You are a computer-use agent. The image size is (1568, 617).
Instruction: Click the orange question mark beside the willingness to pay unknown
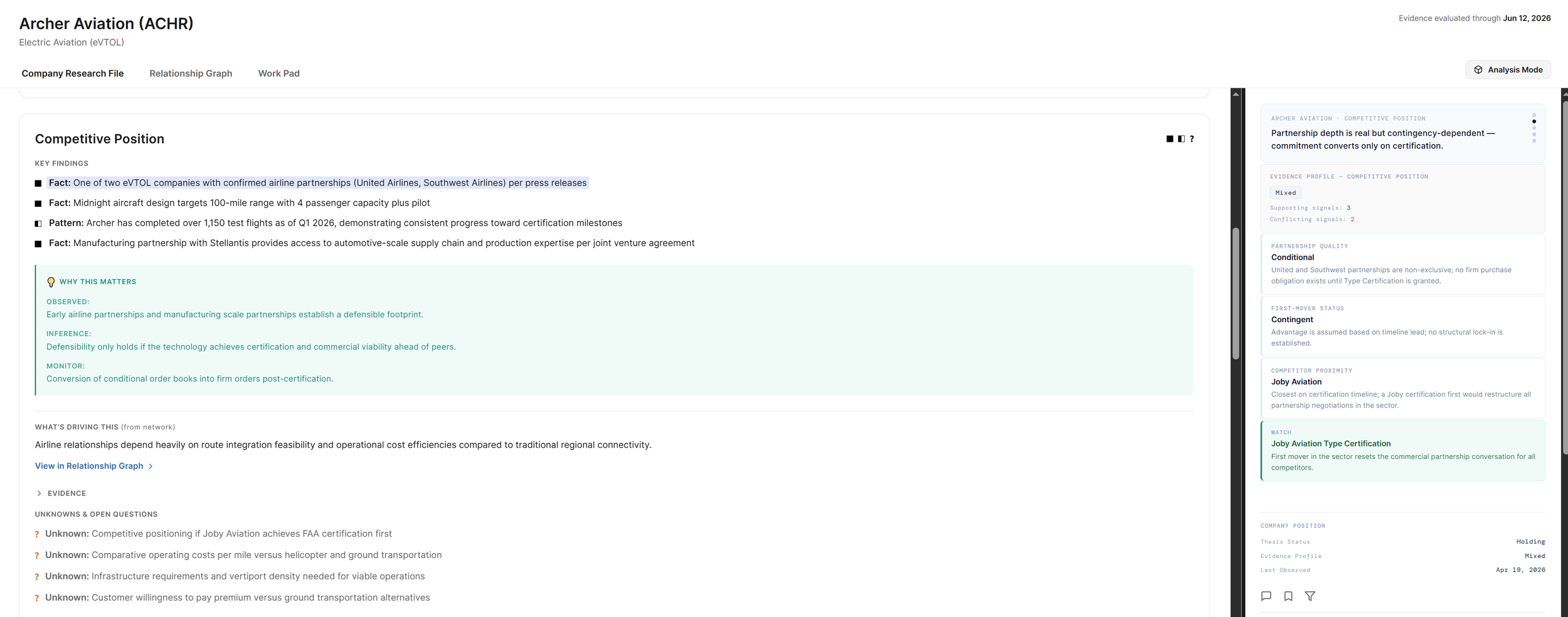[37, 598]
